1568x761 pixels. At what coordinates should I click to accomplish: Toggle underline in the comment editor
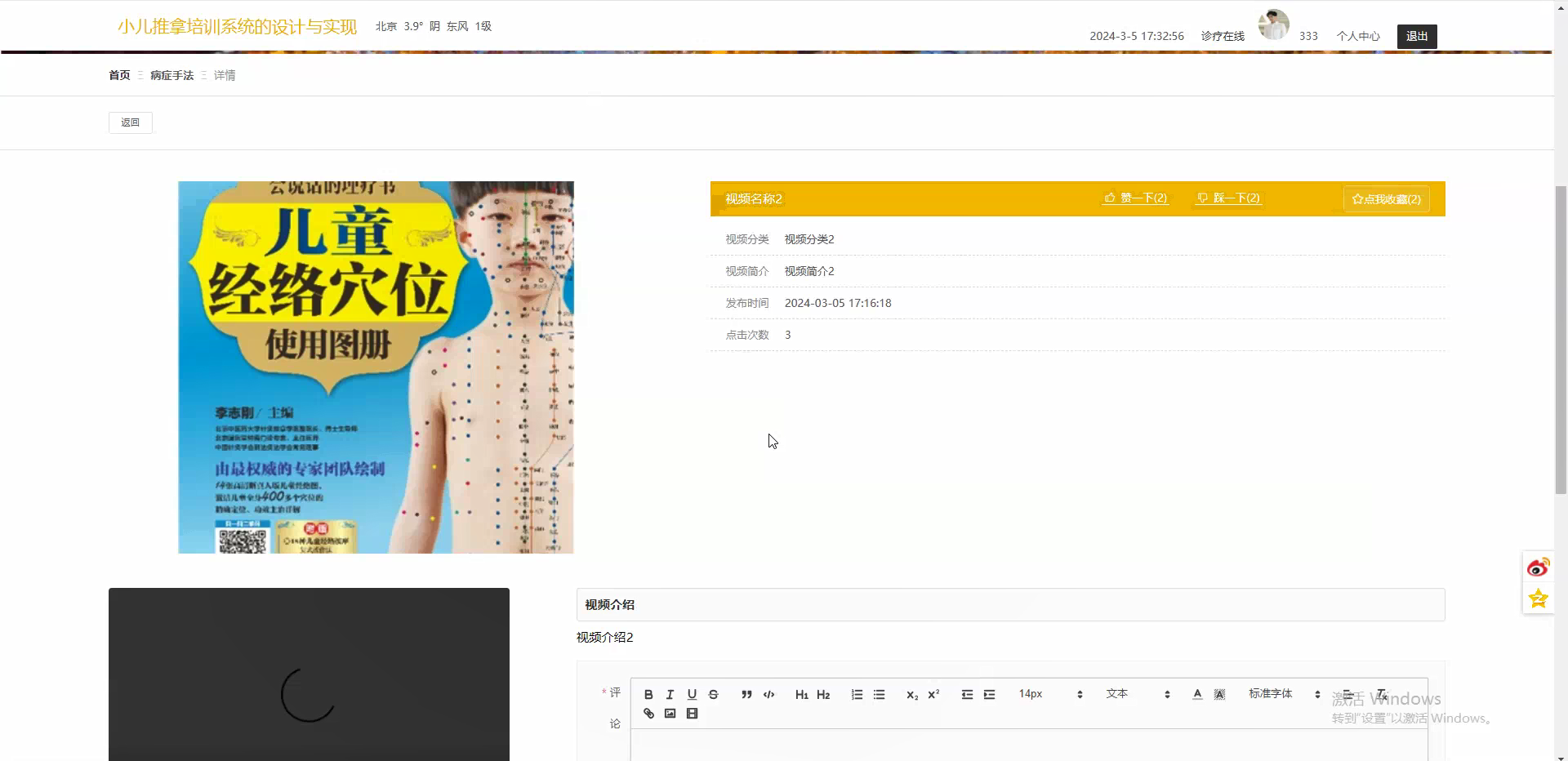[692, 694]
